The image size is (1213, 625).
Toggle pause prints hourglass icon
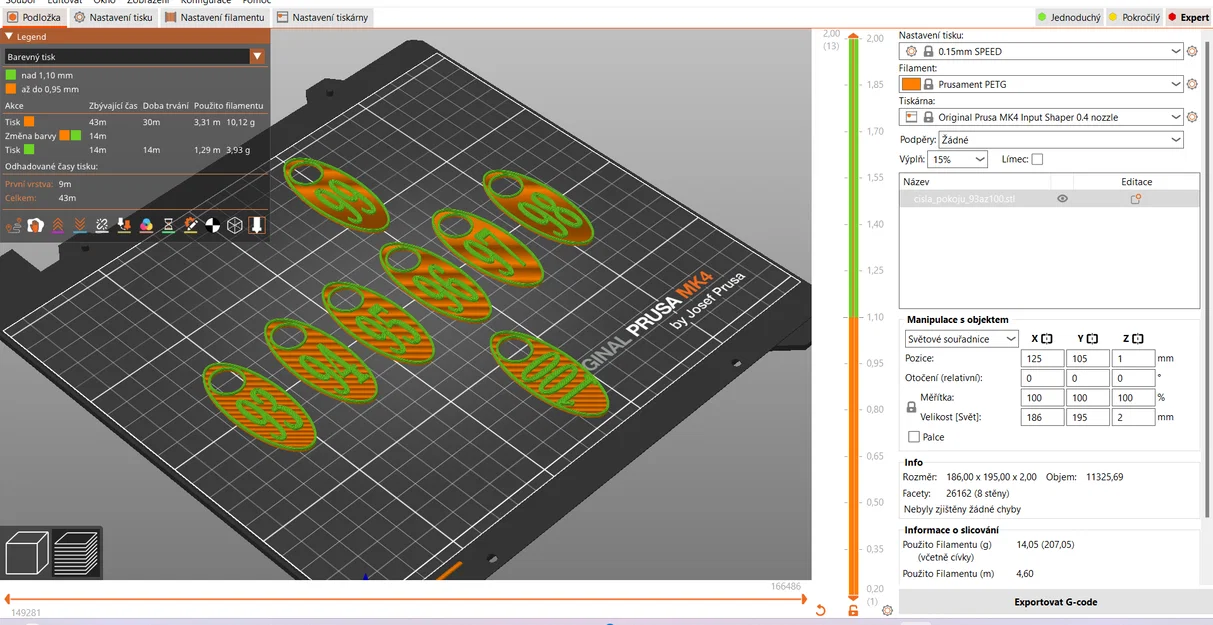point(168,225)
